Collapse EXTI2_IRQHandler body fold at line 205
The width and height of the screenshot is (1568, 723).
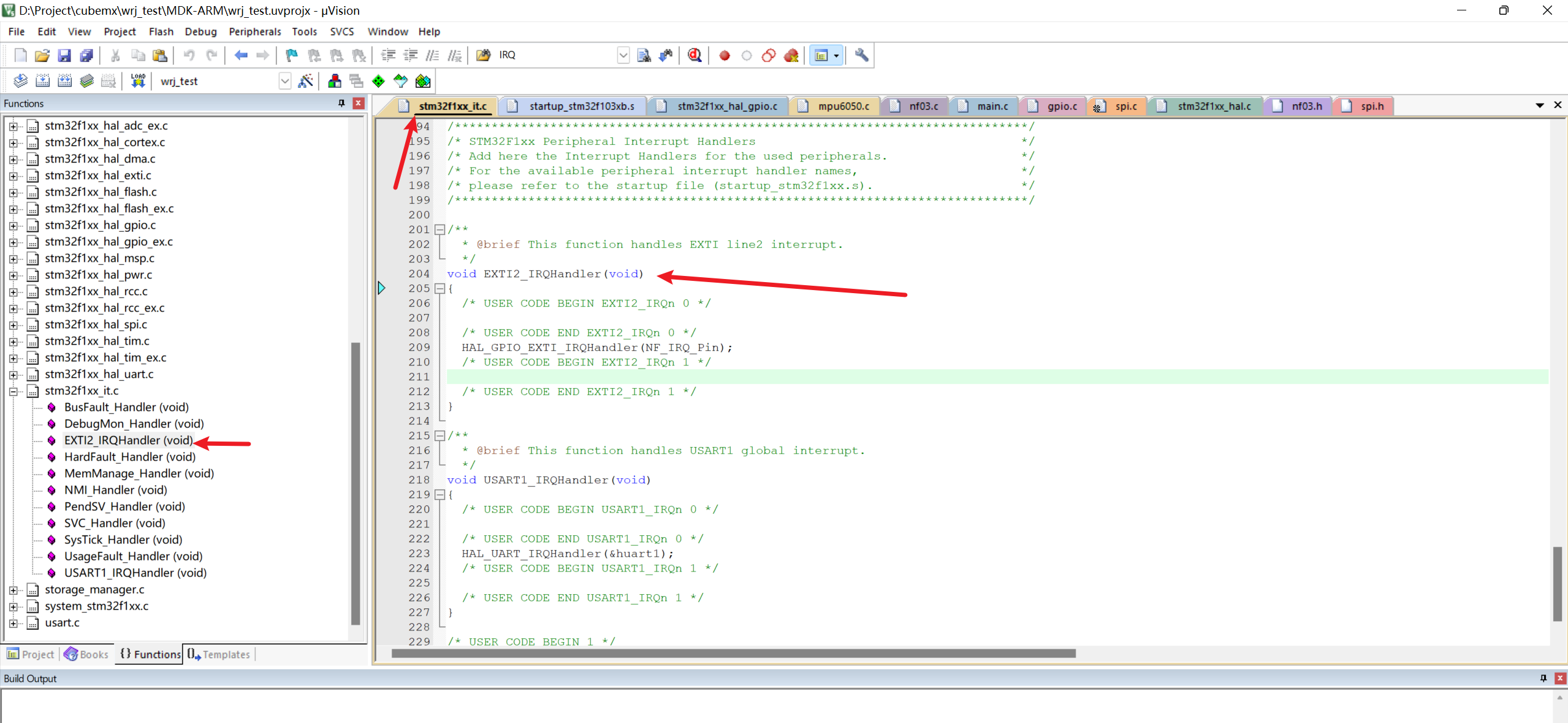(x=440, y=288)
